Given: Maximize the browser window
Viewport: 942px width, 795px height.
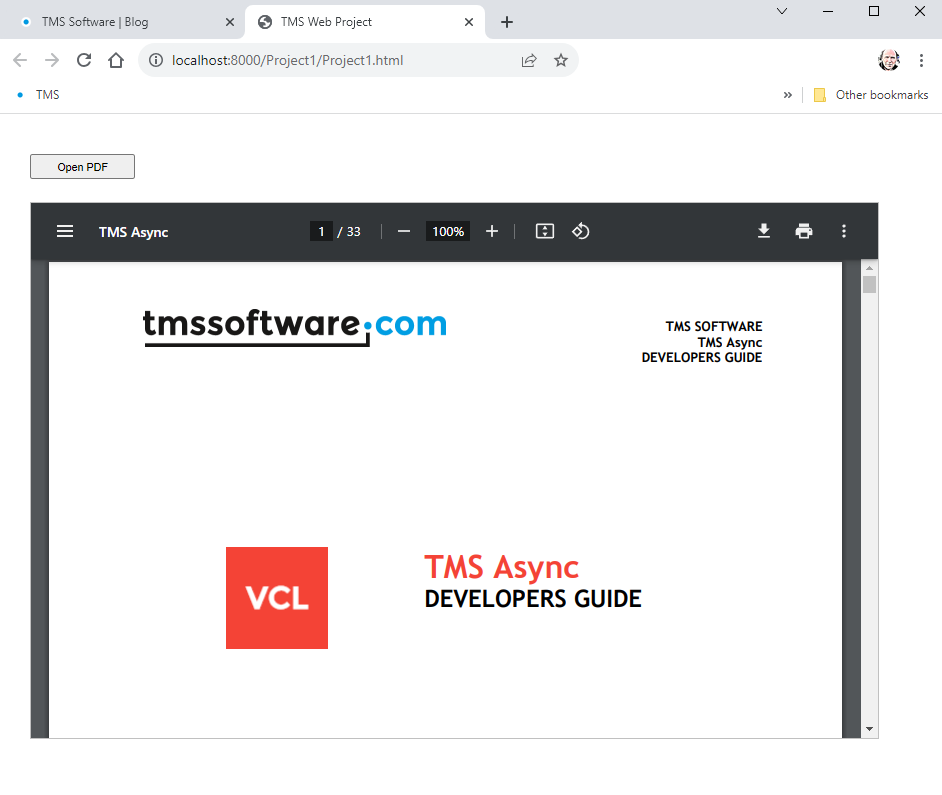Looking at the screenshot, I should click(874, 11).
